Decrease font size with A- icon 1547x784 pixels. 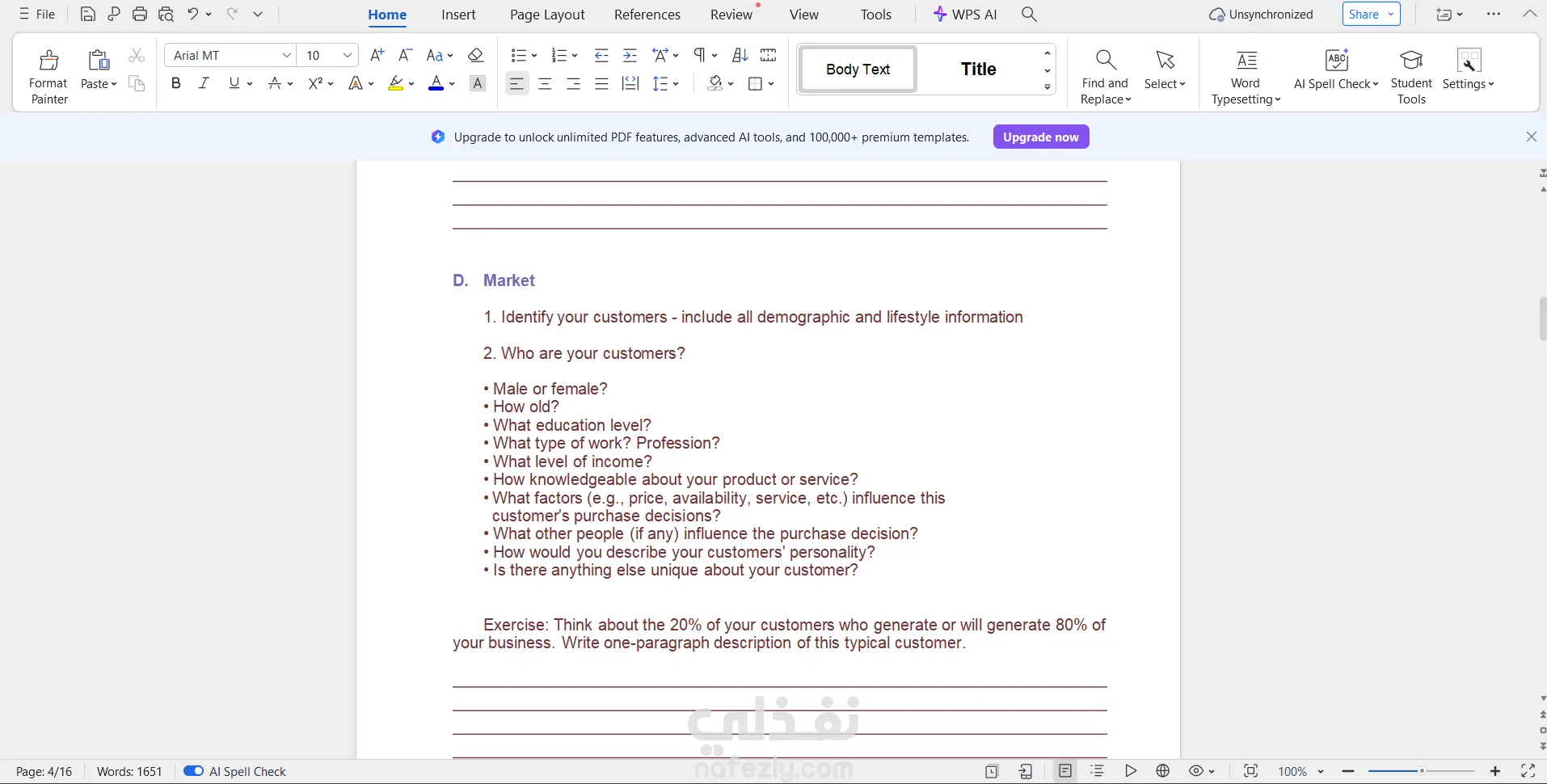pos(406,55)
